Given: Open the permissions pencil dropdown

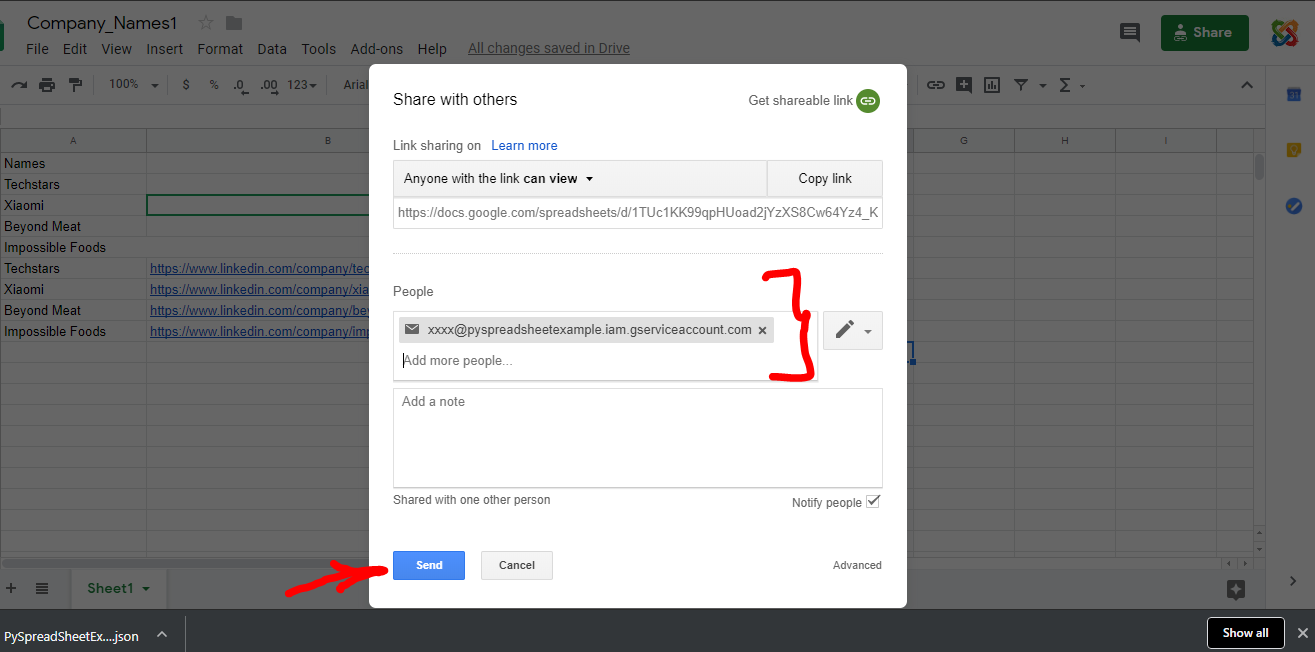Looking at the screenshot, I should (x=852, y=329).
